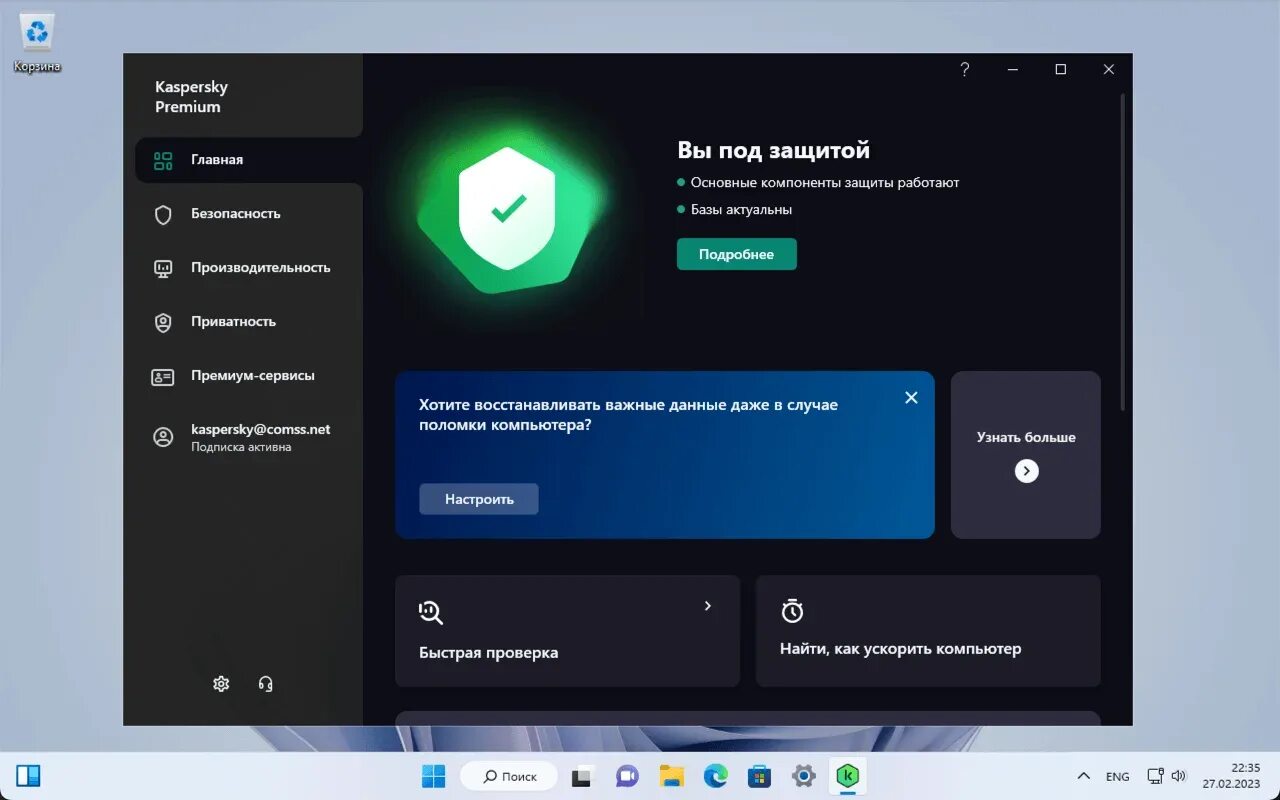
Task: Open the Windows Start menu
Action: coord(434,776)
